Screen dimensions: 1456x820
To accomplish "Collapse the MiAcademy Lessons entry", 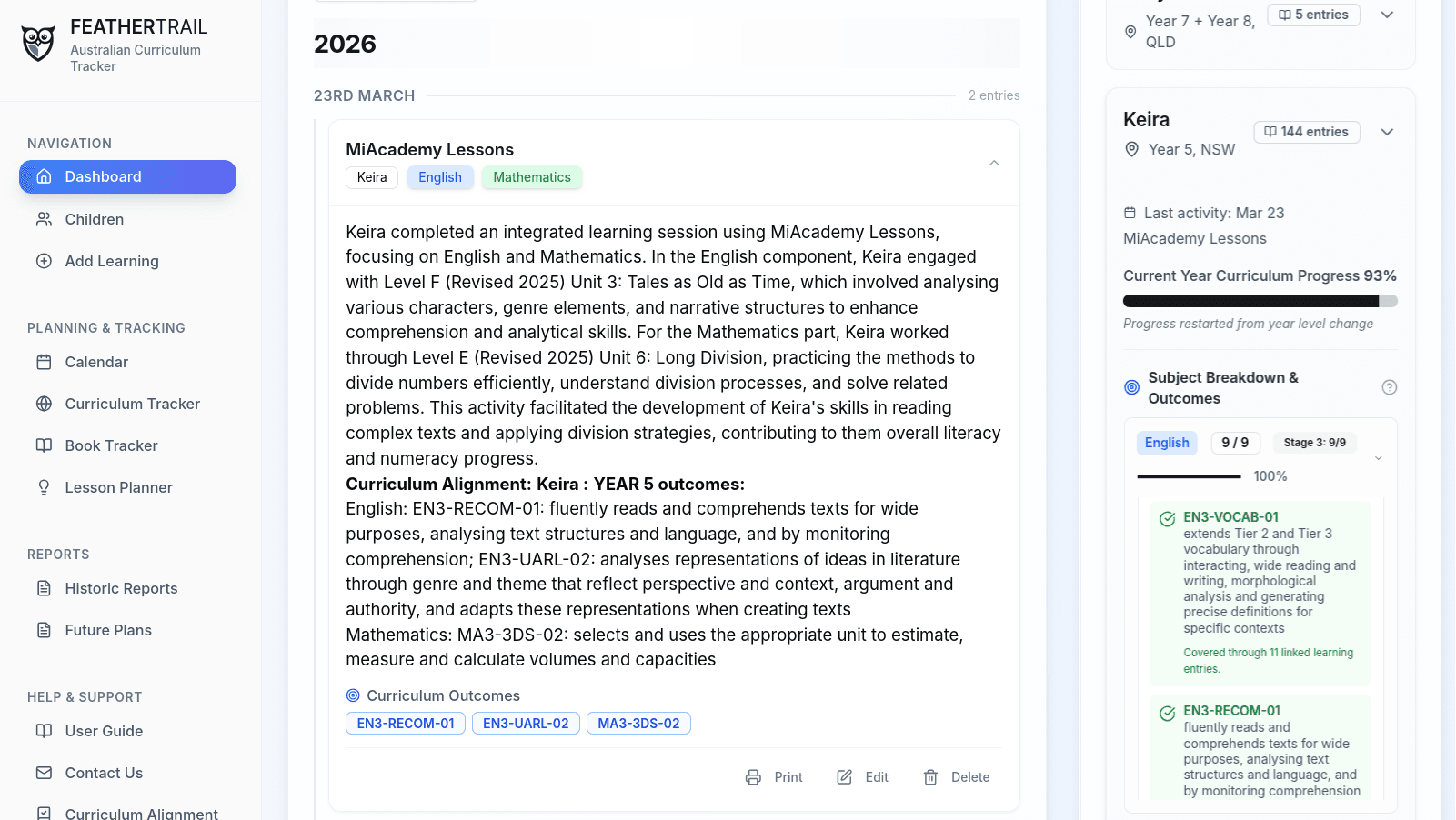I will coord(994,164).
